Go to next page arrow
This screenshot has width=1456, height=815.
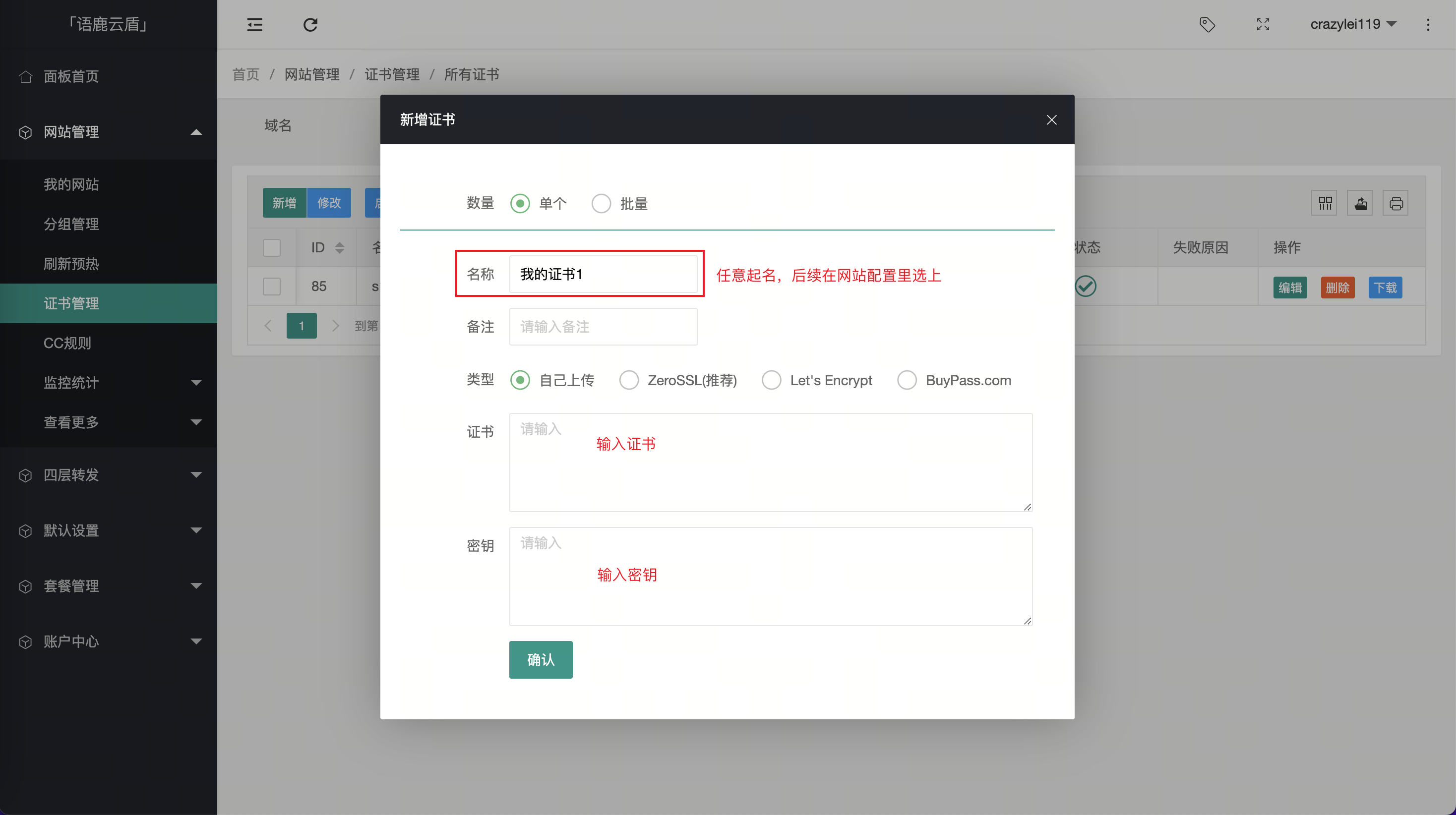pos(335,326)
